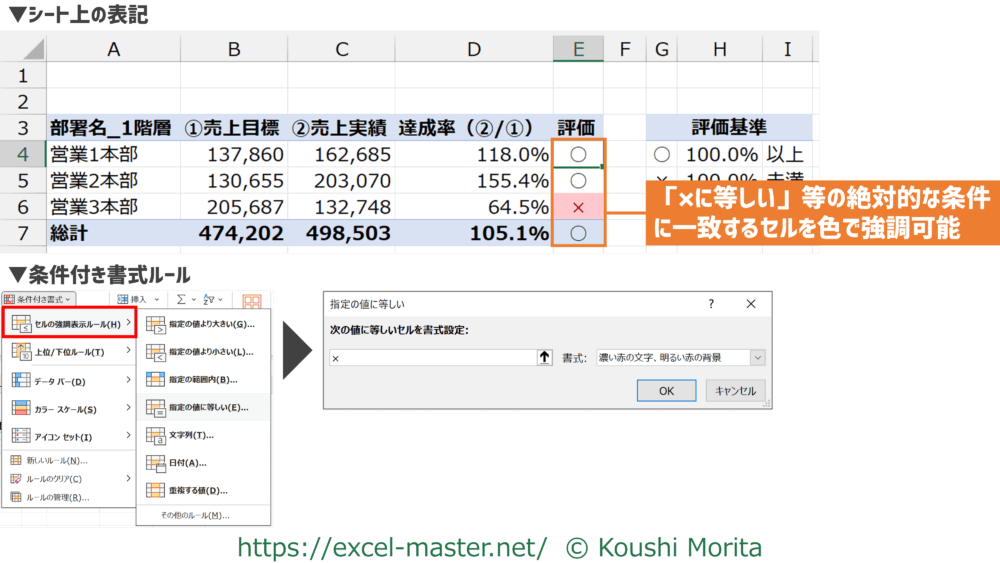Open the 書式 format dropdown
1000x563 pixels.
coord(680,357)
